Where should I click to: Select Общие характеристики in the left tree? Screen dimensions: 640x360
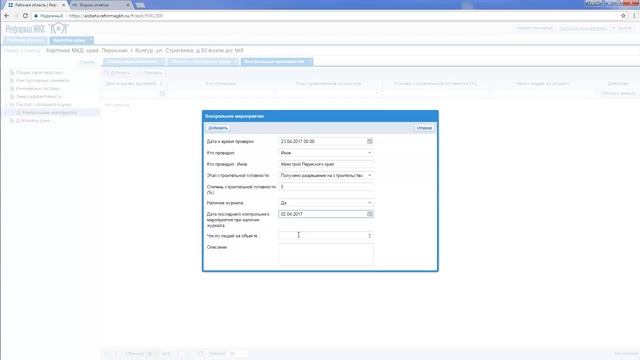click(39, 72)
